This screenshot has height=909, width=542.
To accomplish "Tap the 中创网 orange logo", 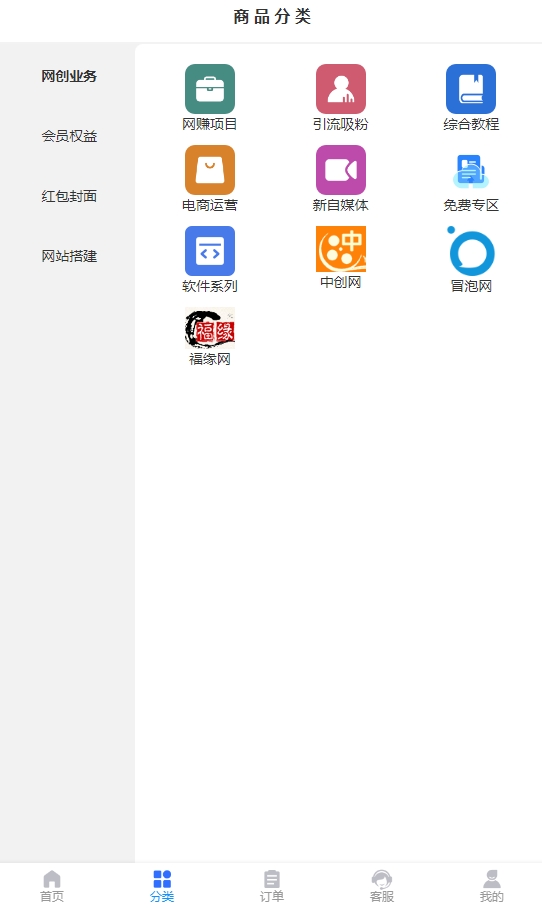I will [341, 249].
